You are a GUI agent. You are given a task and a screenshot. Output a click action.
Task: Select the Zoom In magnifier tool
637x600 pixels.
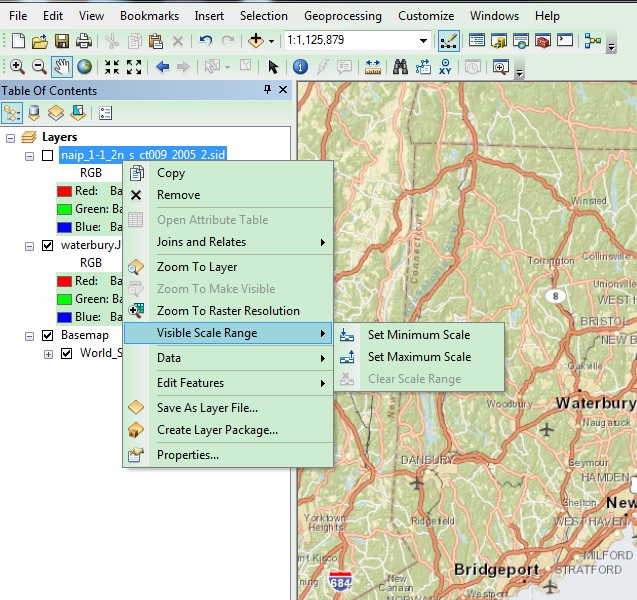pos(17,67)
